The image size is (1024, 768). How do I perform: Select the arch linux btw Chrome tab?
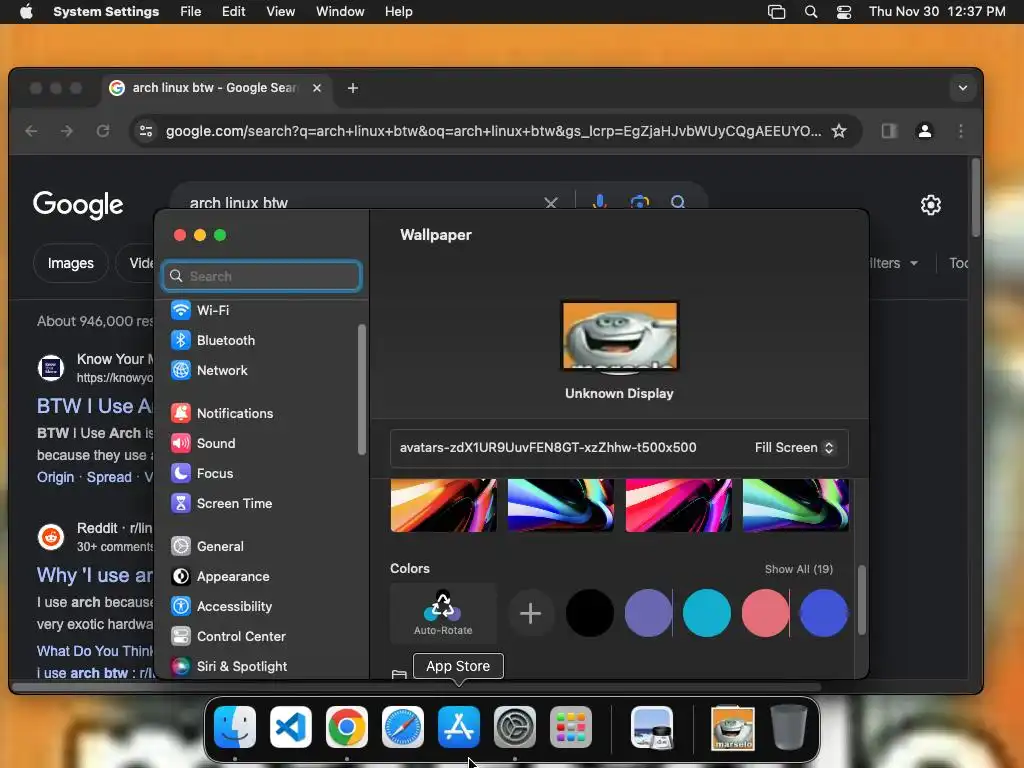tap(216, 88)
